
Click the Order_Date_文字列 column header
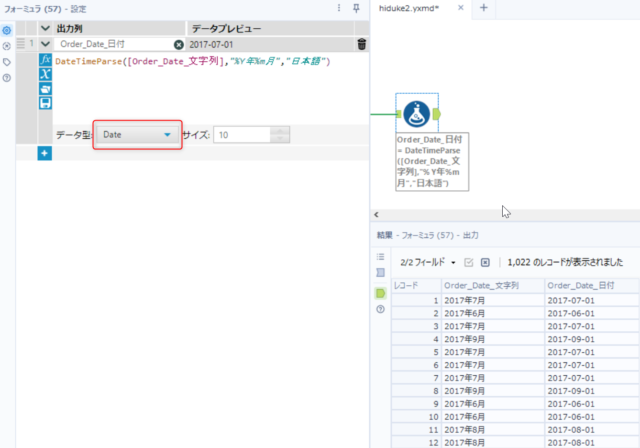point(493,286)
